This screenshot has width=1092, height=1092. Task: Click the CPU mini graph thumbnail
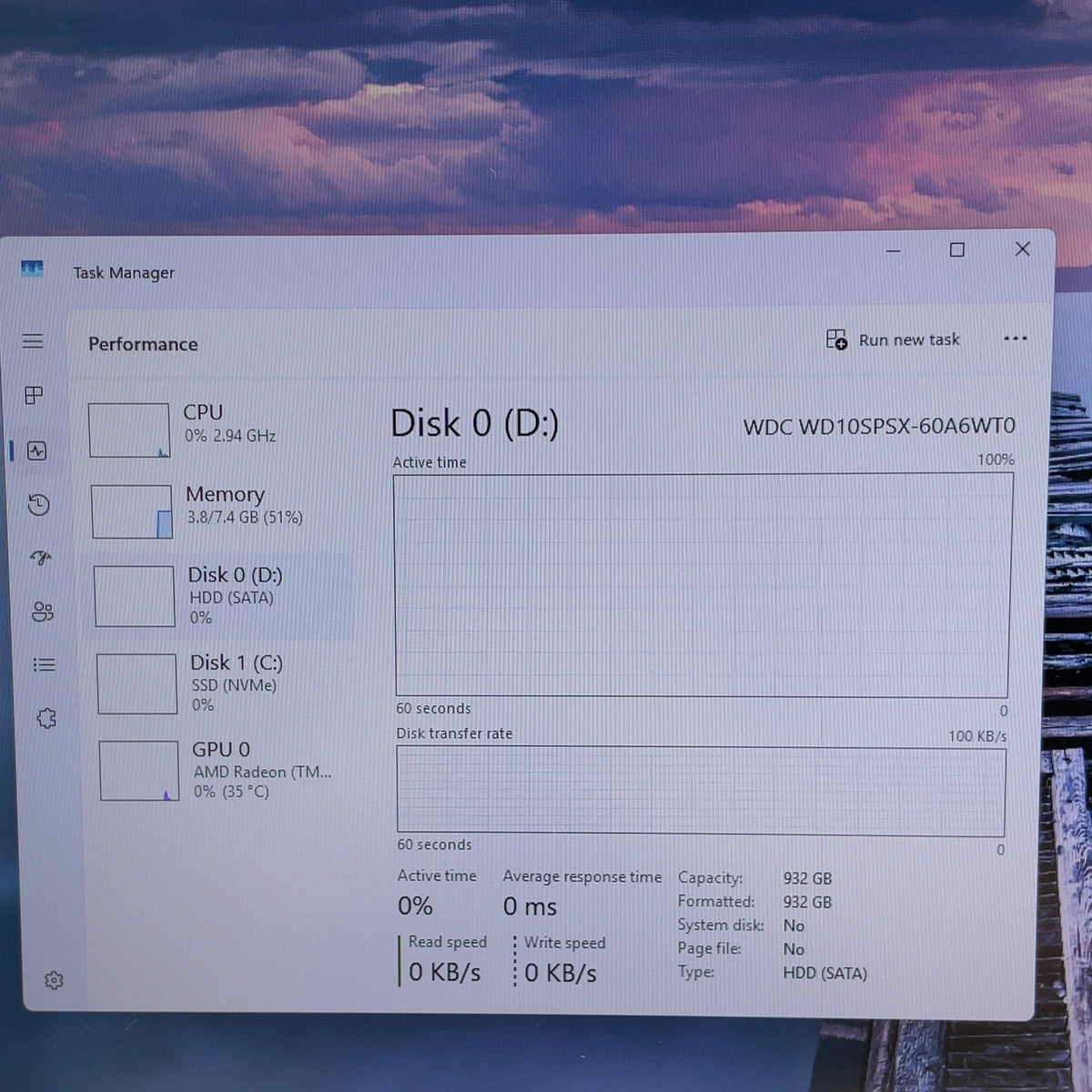pos(129,430)
